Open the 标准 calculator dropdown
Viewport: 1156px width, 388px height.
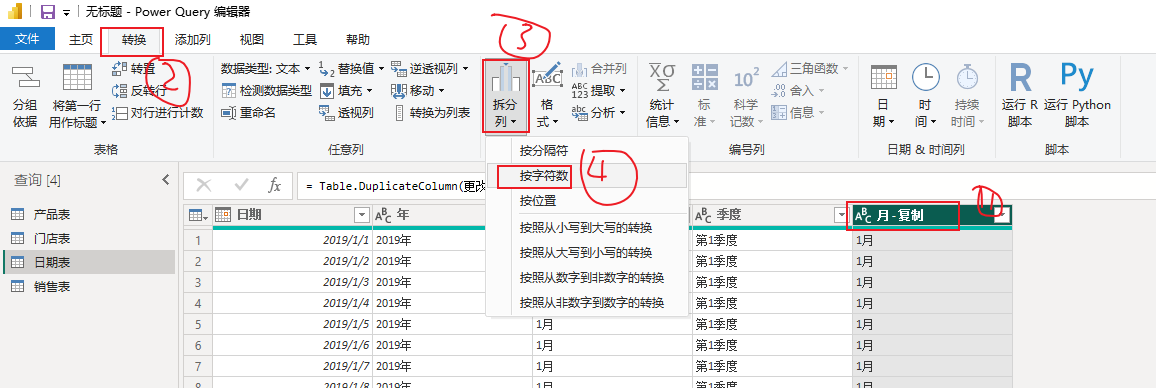(705, 96)
